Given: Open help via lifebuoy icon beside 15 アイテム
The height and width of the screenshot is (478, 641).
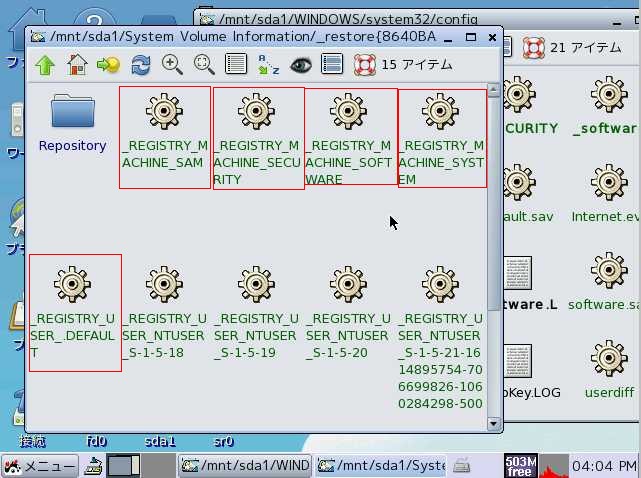Looking at the screenshot, I should click(x=365, y=65).
